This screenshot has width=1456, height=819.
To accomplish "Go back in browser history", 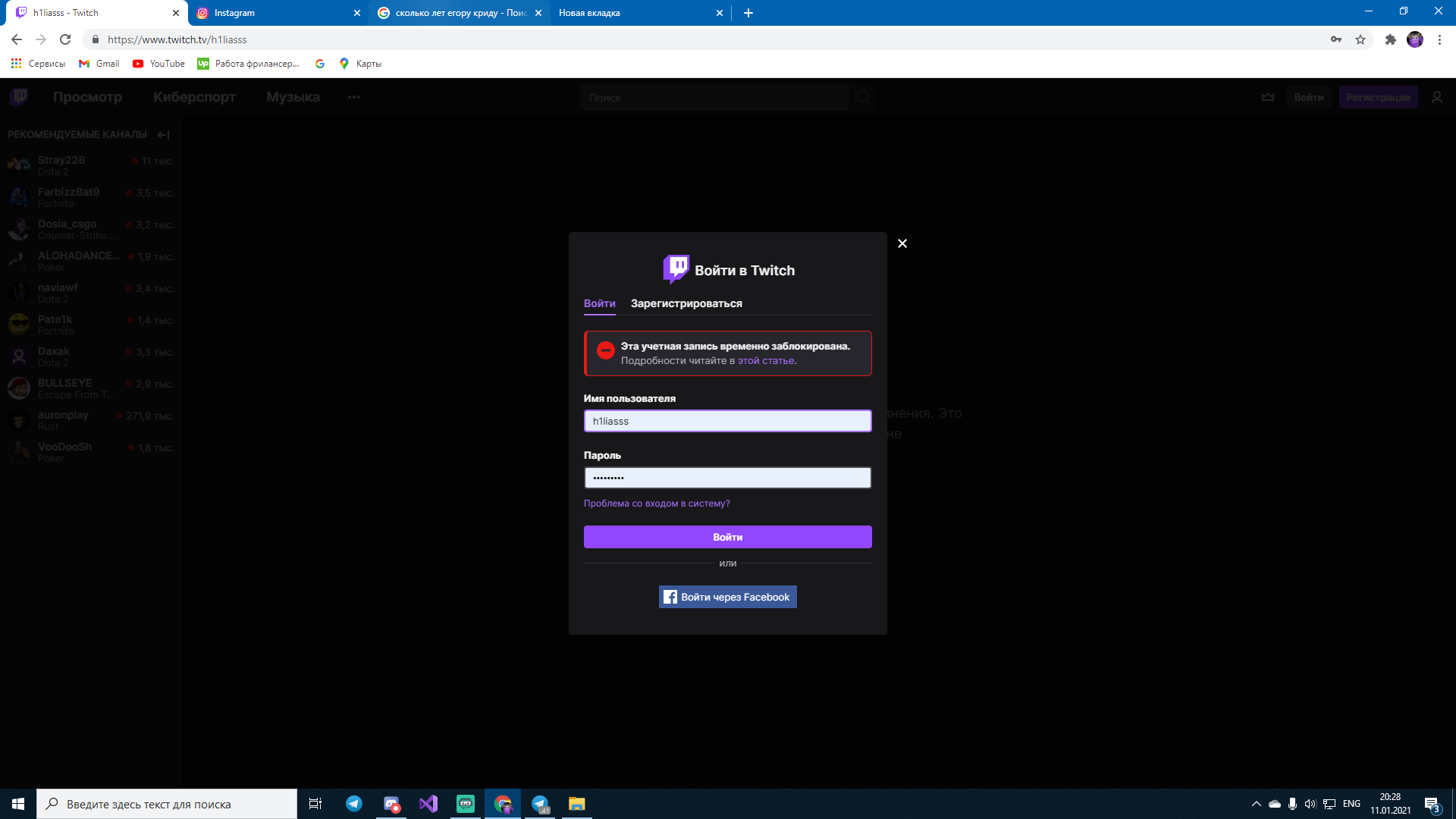I will pyautogui.click(x=17, y=39).
